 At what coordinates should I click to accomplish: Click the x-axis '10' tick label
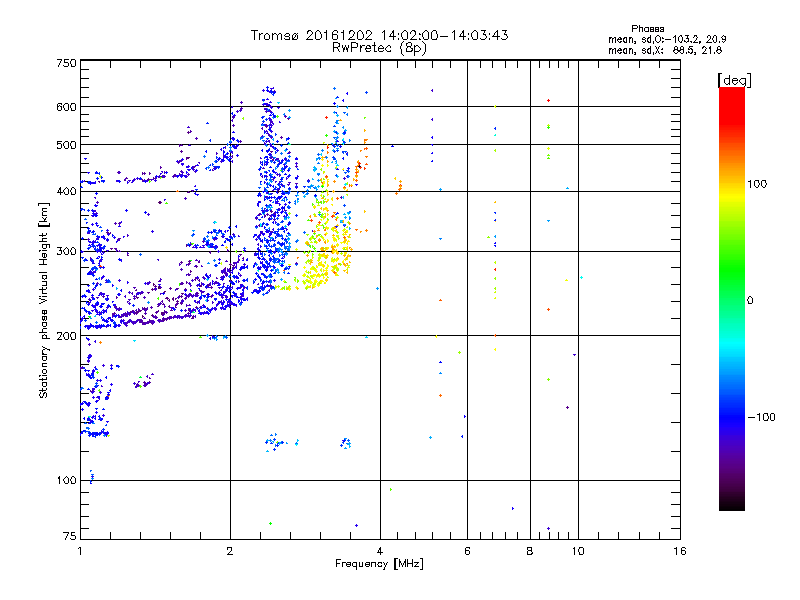point(578,551)
